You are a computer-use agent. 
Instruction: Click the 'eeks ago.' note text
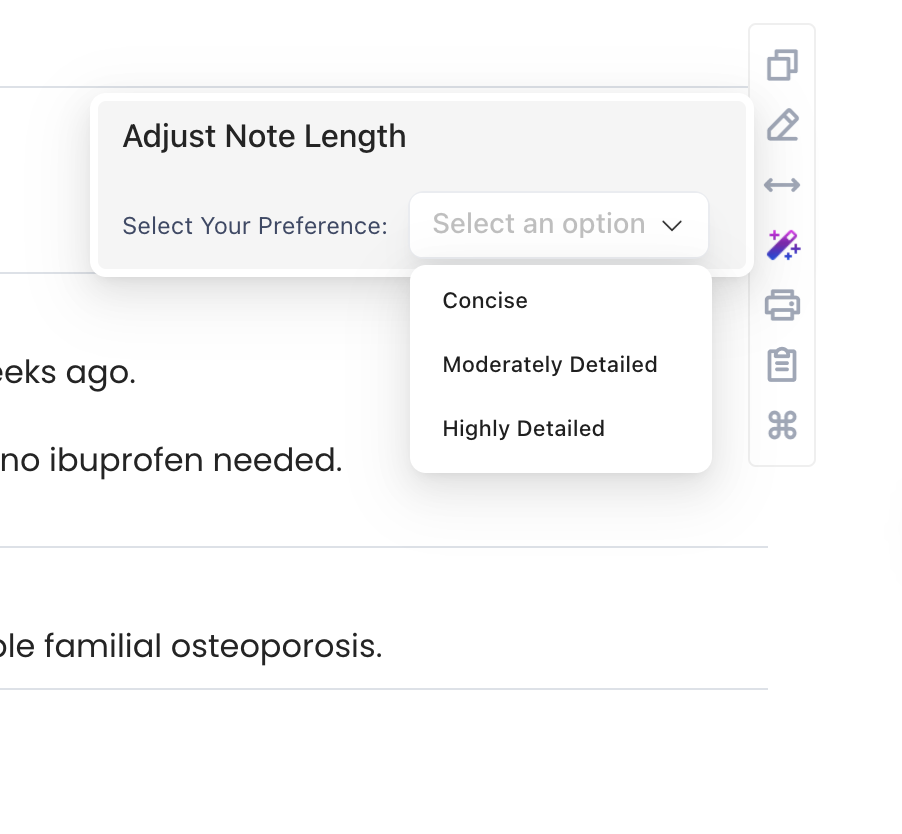(x=65, y=374)
